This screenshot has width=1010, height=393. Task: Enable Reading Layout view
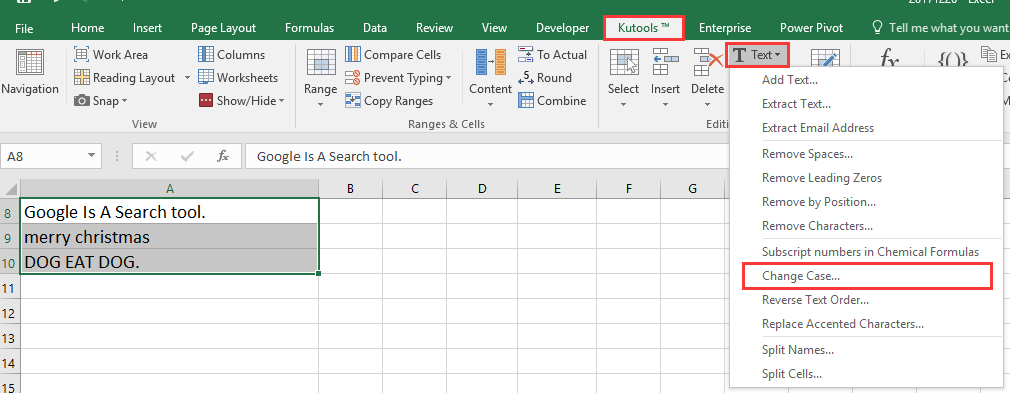click(125, 78)
